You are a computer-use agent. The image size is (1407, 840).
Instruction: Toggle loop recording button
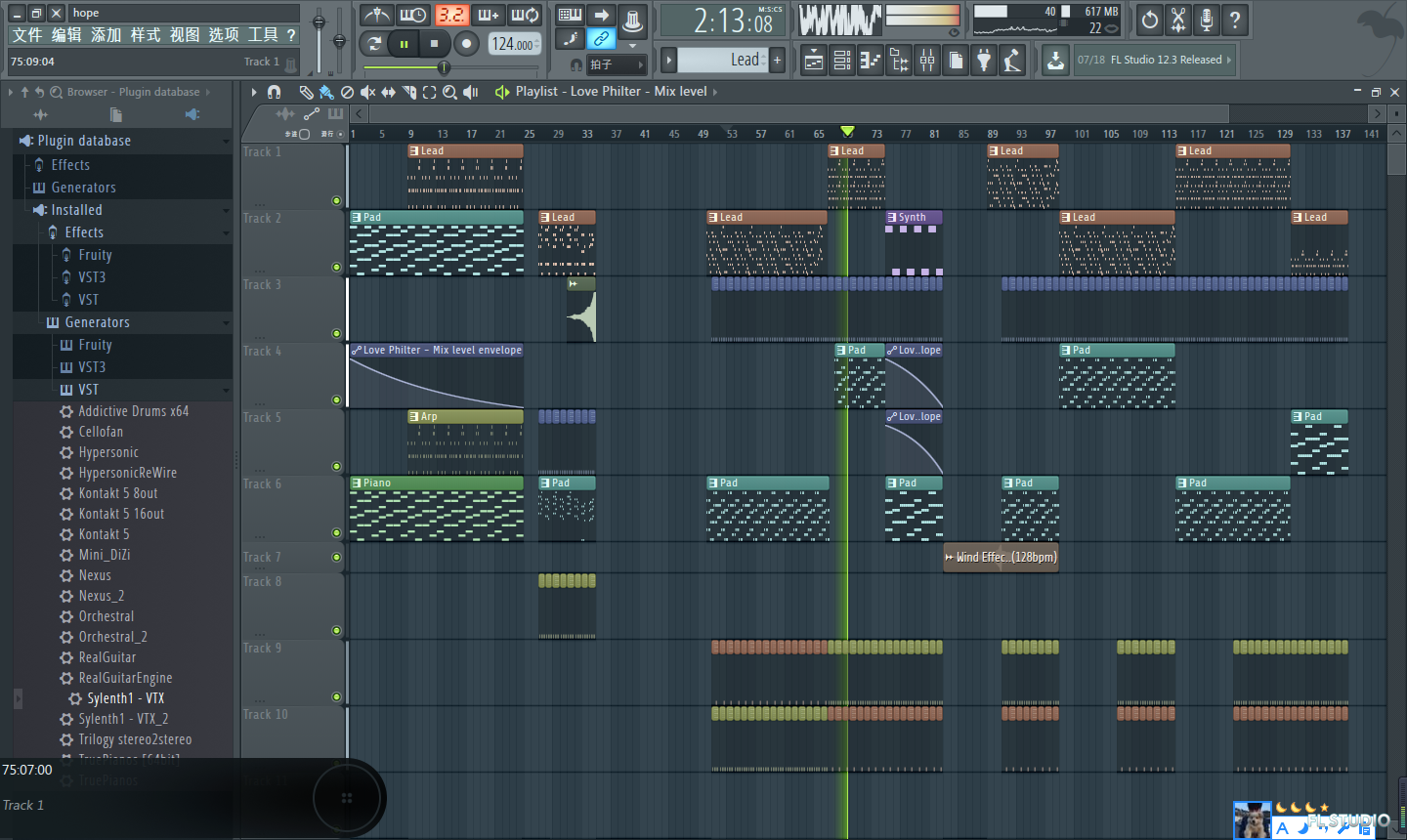pyautogui.click(x=526, y=15)
